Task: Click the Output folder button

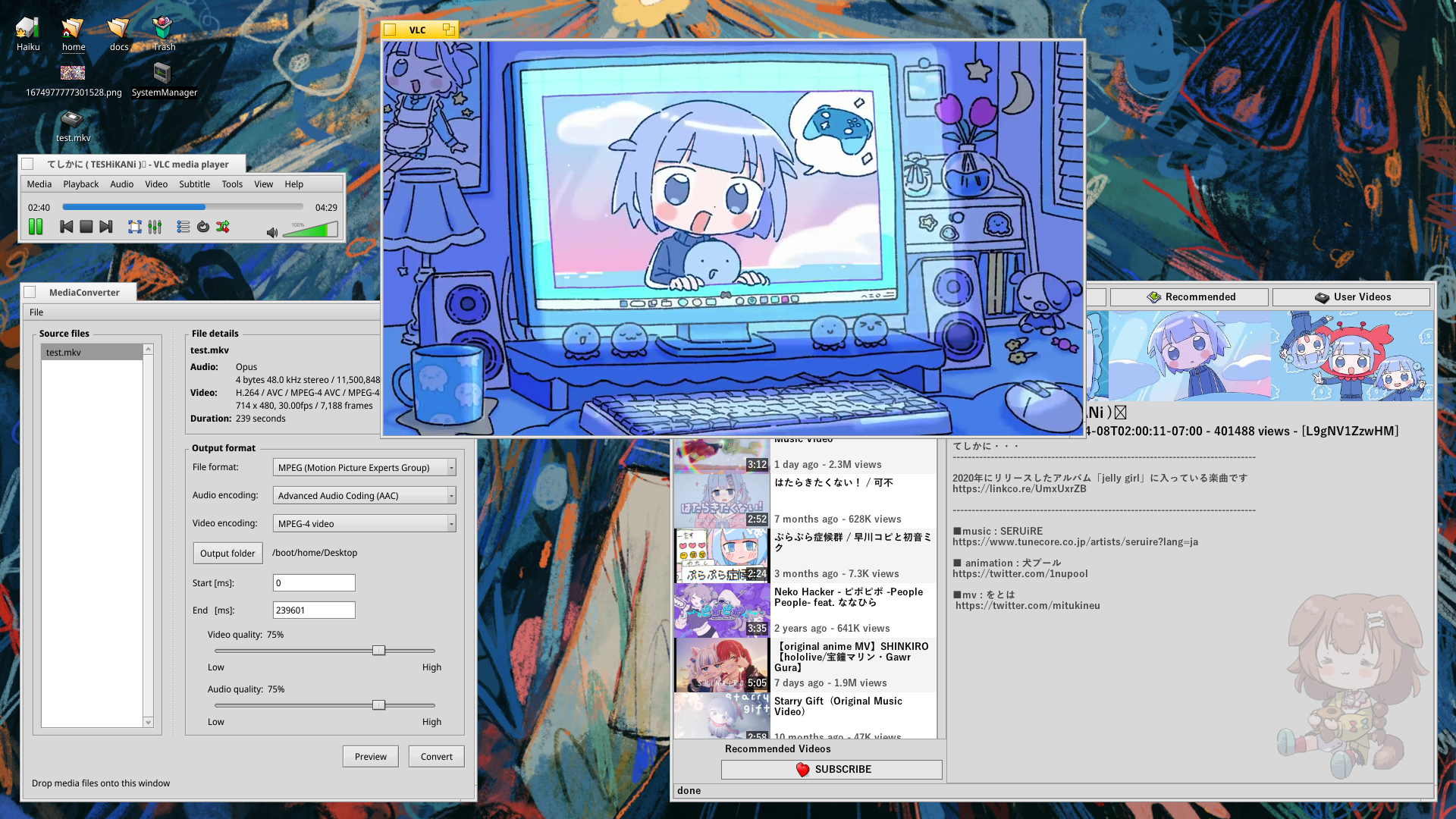Action: pos(227,553)
